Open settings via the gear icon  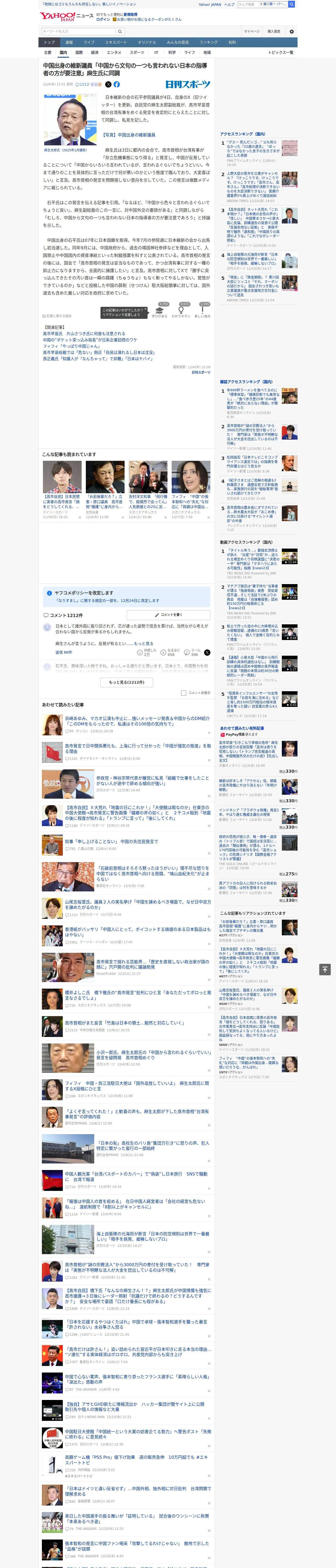pyautogui.click(x=292, y=32)
